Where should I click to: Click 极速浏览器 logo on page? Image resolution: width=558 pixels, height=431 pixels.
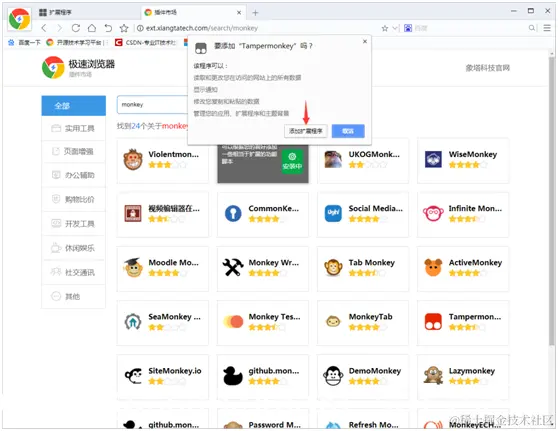tap(78, 67)
